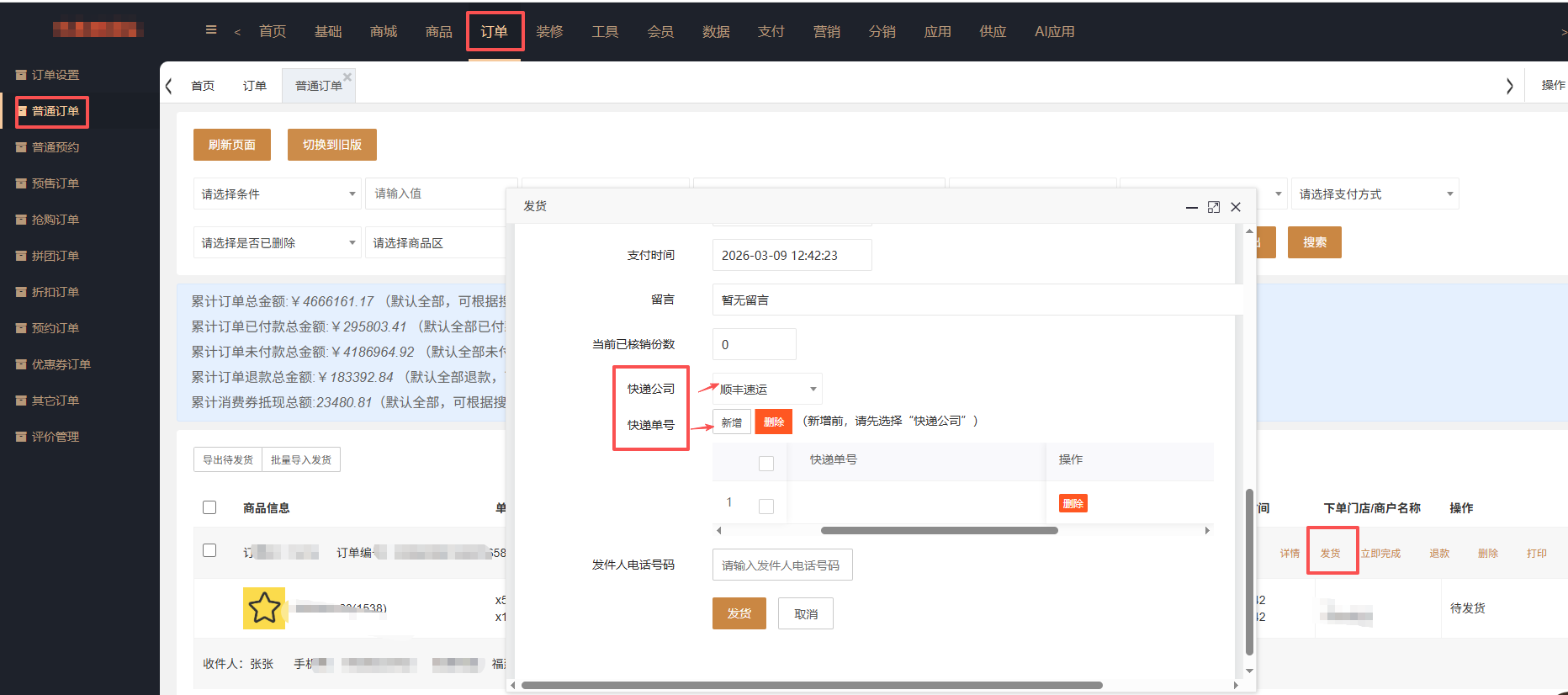The height and width of the screenshot is (695, 1568).
Task: Open the 营销 top menu
Action: [x=826, y=31]
